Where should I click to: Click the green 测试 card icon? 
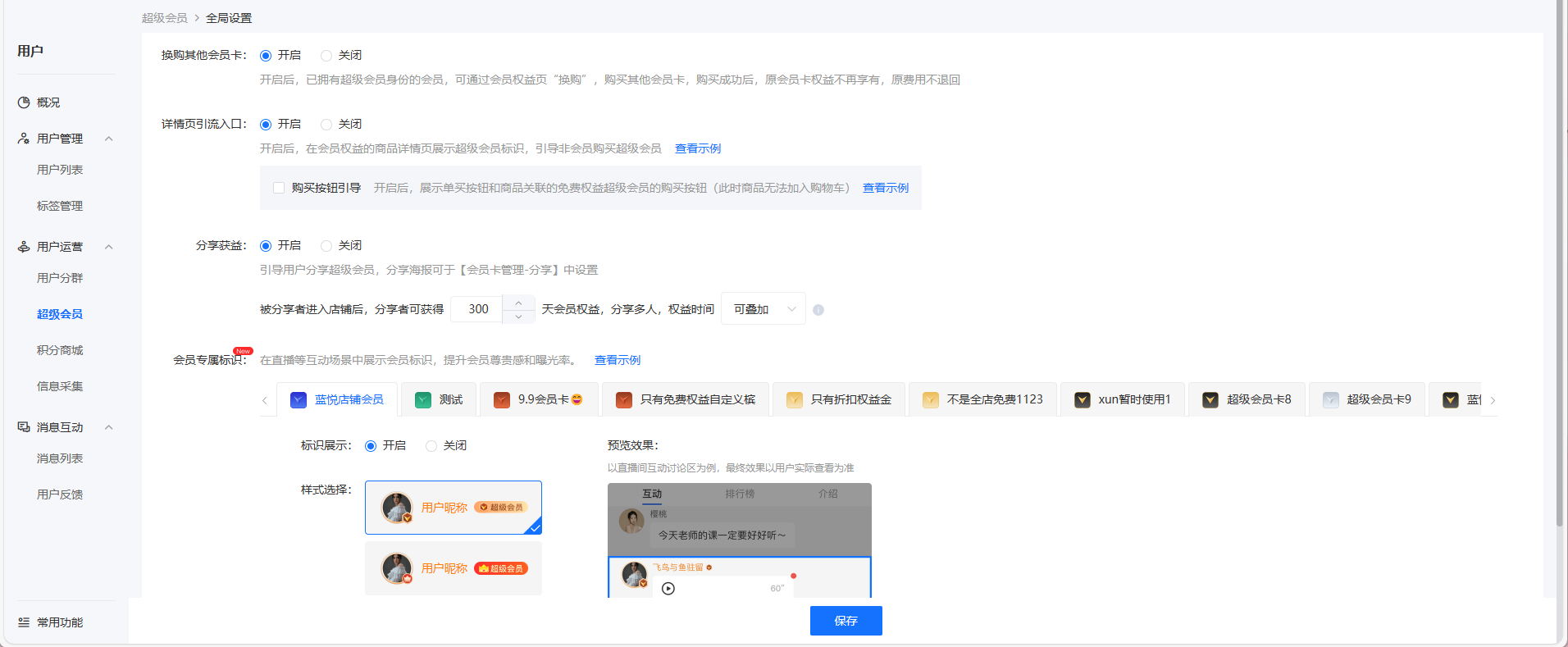point(423,400)
